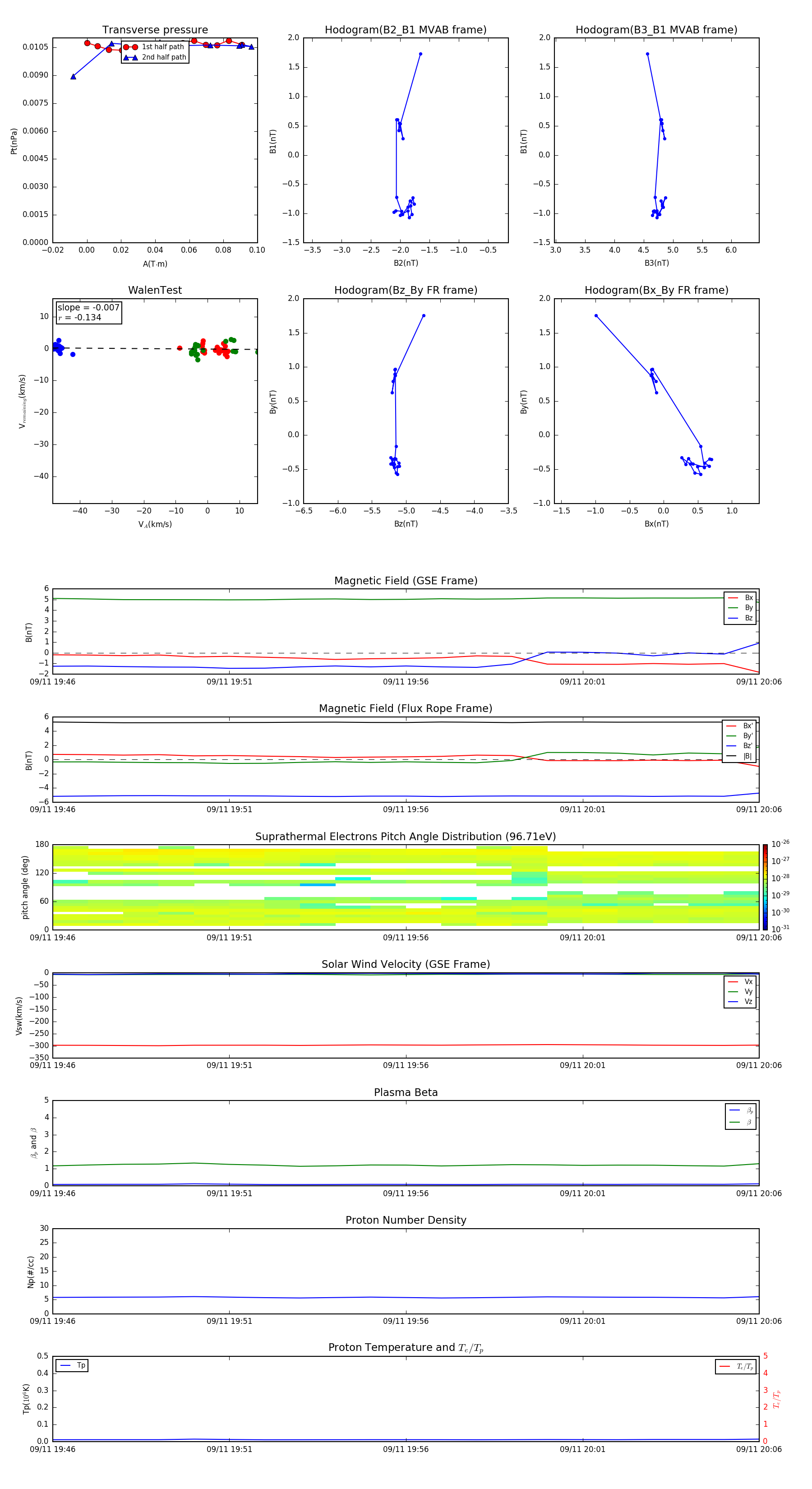Click the 'By(nT)' label of Bx_By hodogram

[524, 401]
